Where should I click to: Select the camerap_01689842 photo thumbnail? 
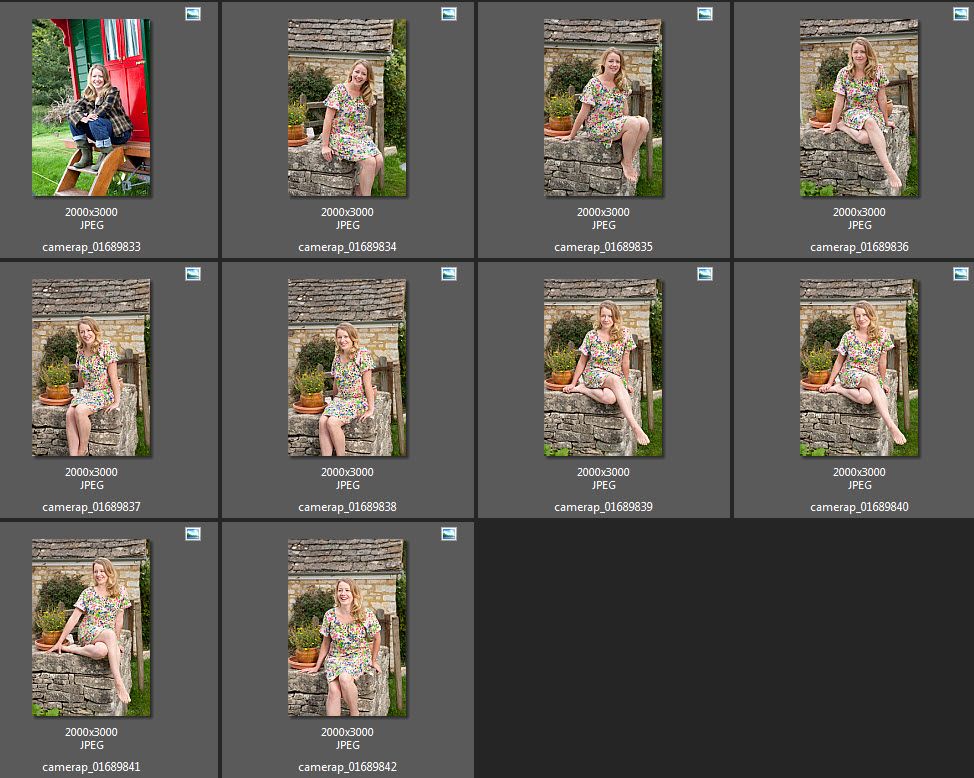347,628
